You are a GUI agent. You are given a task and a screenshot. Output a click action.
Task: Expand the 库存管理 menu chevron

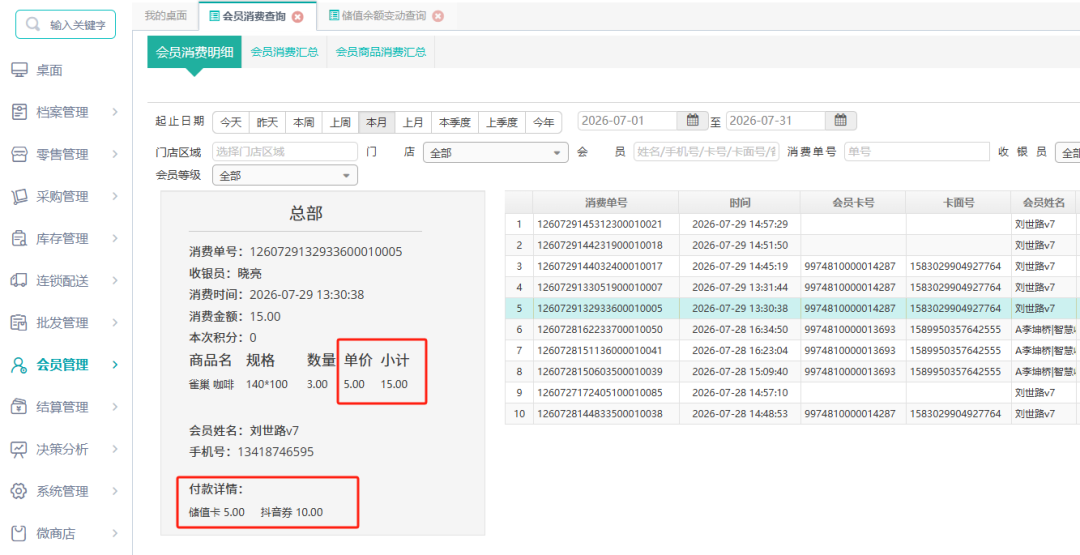(x=115, y=238)
